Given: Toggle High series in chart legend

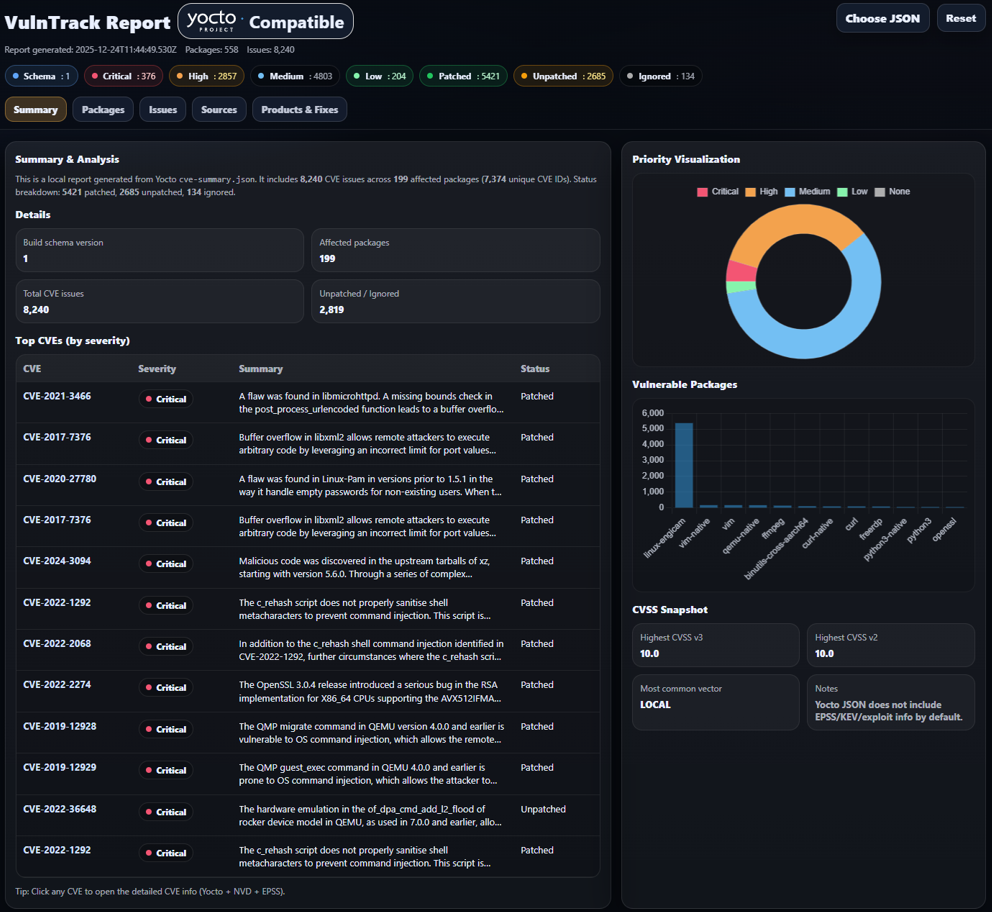Looking at the screenshot, I should [x=761, y=192].
